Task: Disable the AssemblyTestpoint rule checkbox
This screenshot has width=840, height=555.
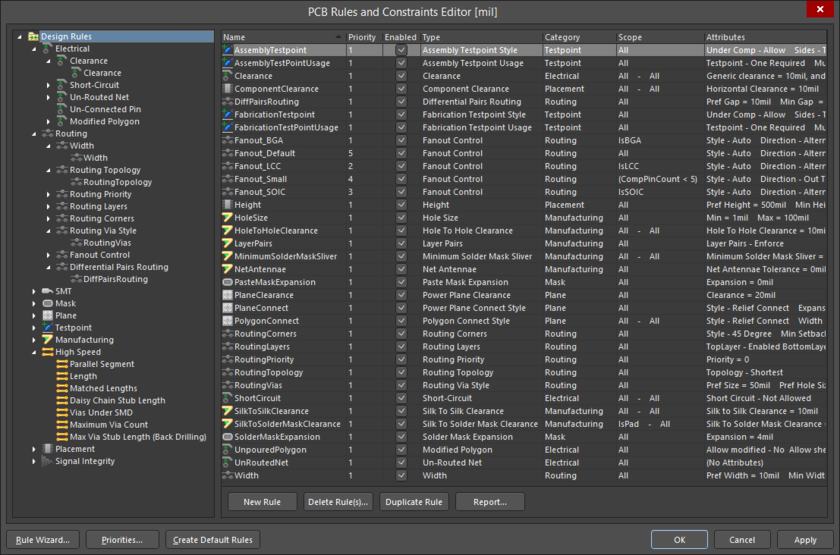Action: (401, 50)
